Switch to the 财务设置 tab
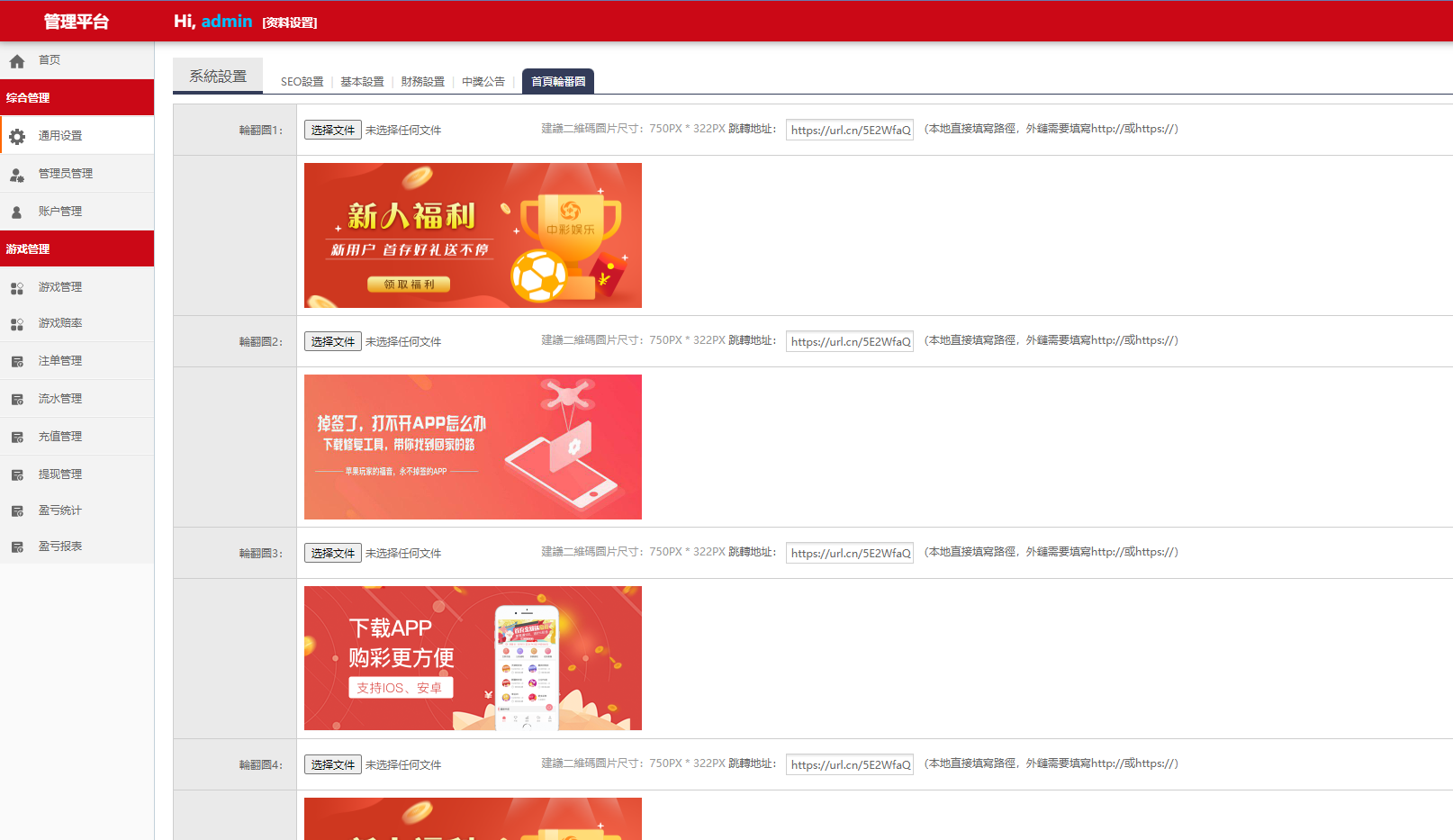 tap(422, 81)
